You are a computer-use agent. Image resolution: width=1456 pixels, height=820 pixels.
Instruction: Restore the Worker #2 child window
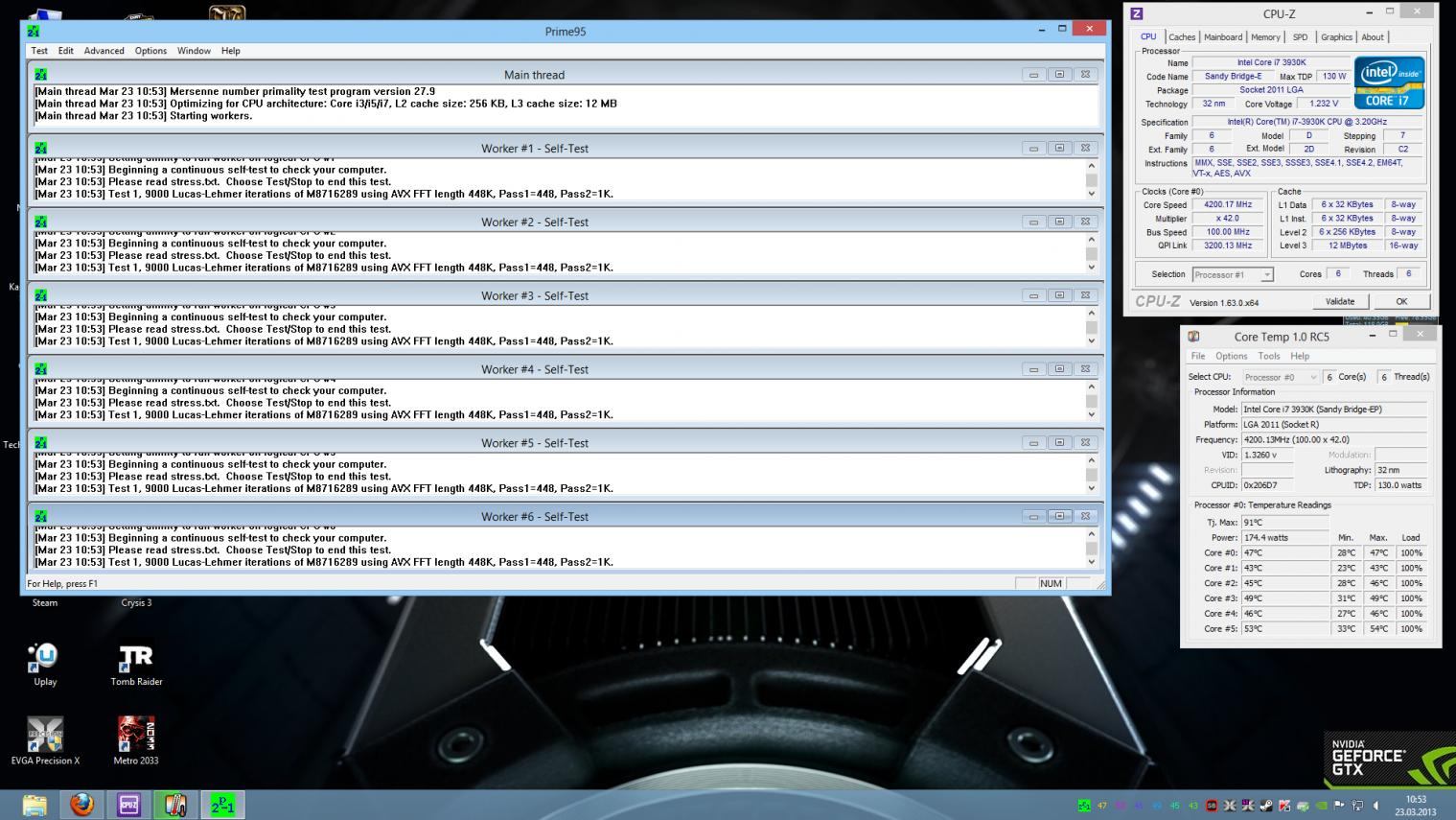tap(1059, 222)
